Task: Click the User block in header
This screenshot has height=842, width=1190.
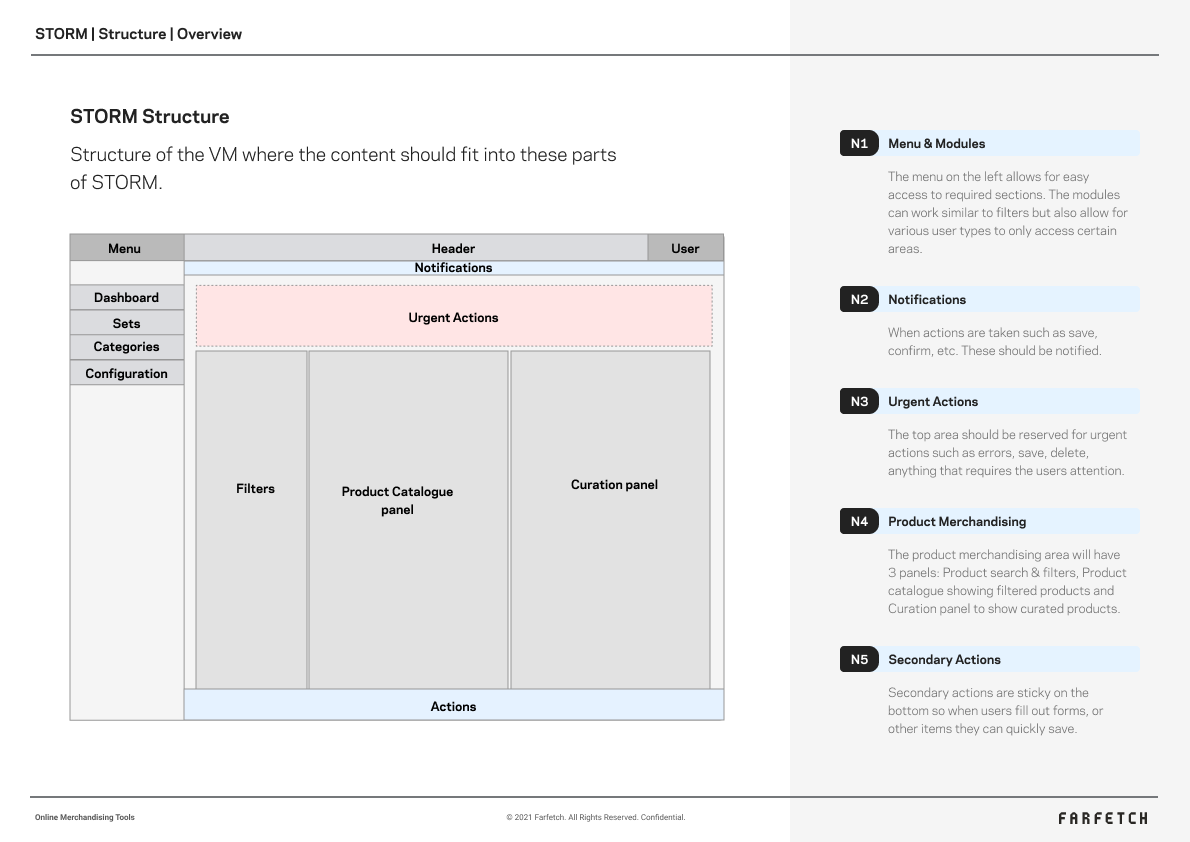Action: 685,248
